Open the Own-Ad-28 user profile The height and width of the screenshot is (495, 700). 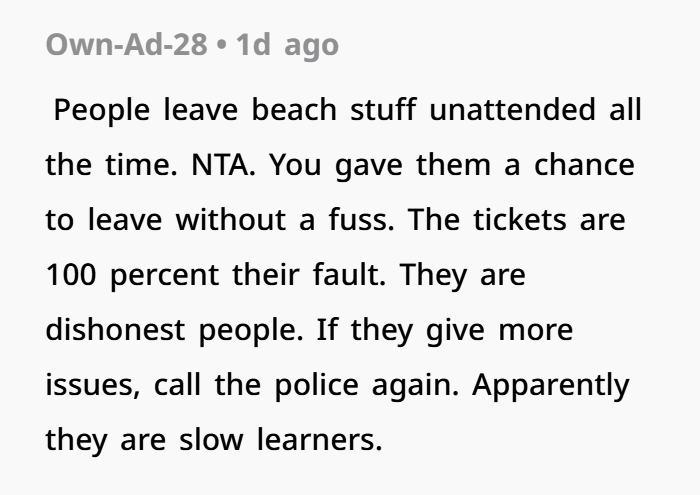tap(126, 45)
